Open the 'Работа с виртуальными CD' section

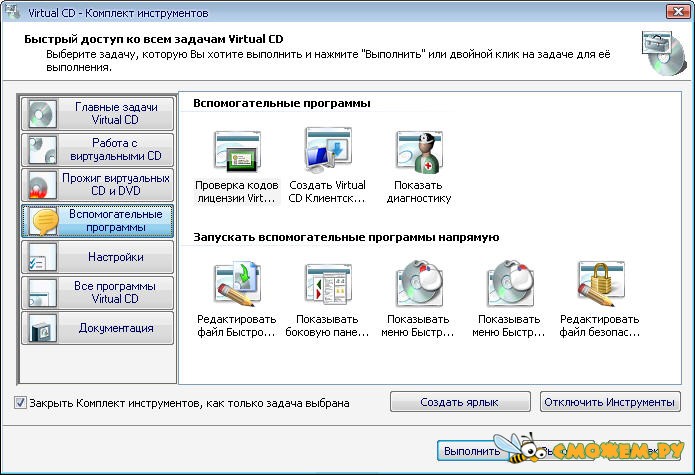coord(98,149)
